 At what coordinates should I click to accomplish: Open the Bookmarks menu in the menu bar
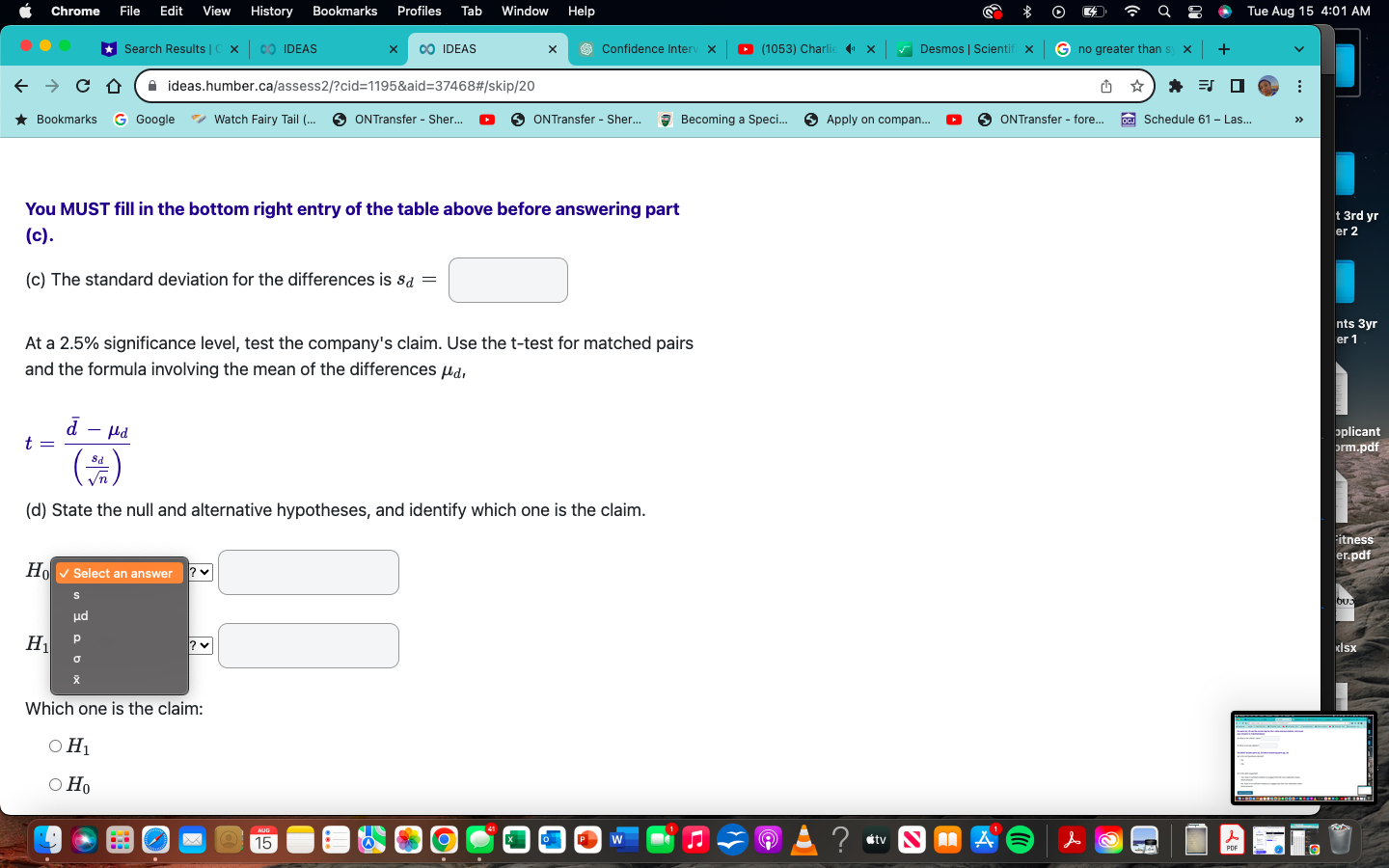(344, 12)
